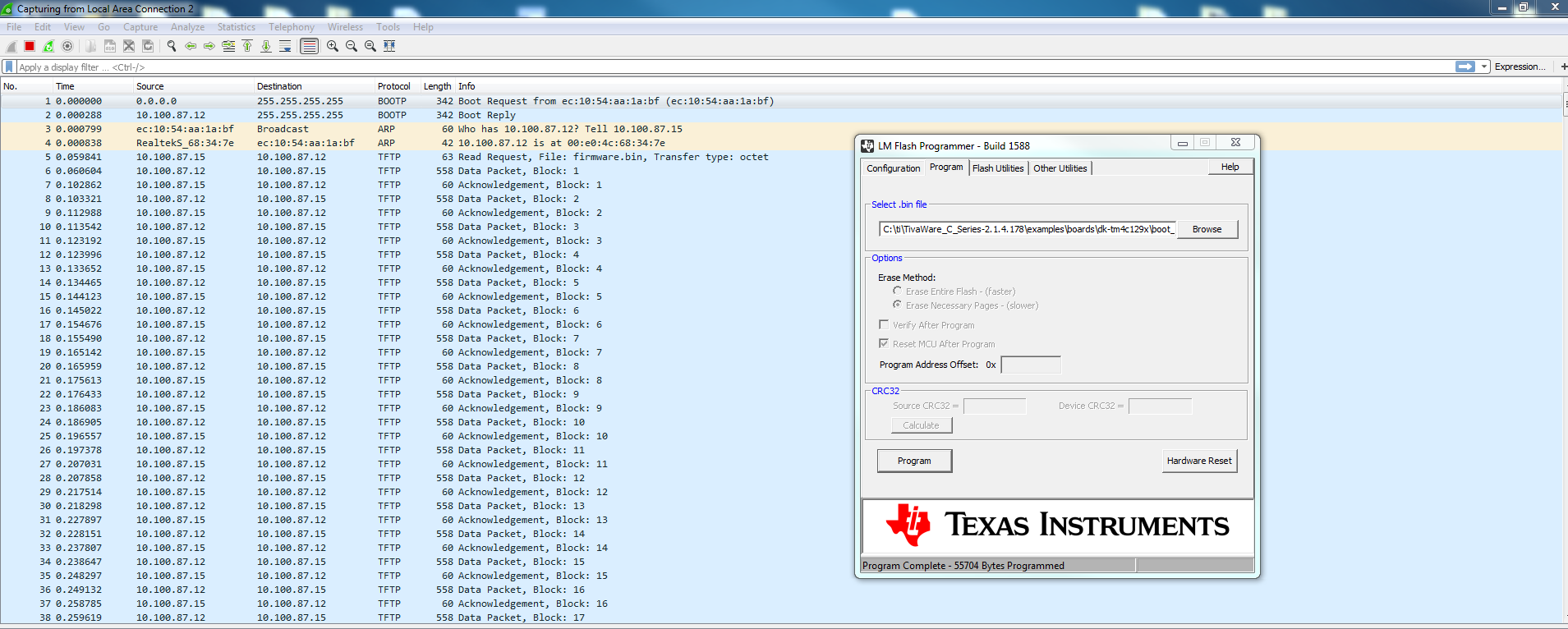Select Erase Necessary Pages radio option
The image size is (1568, 629).
pos(897,305)
